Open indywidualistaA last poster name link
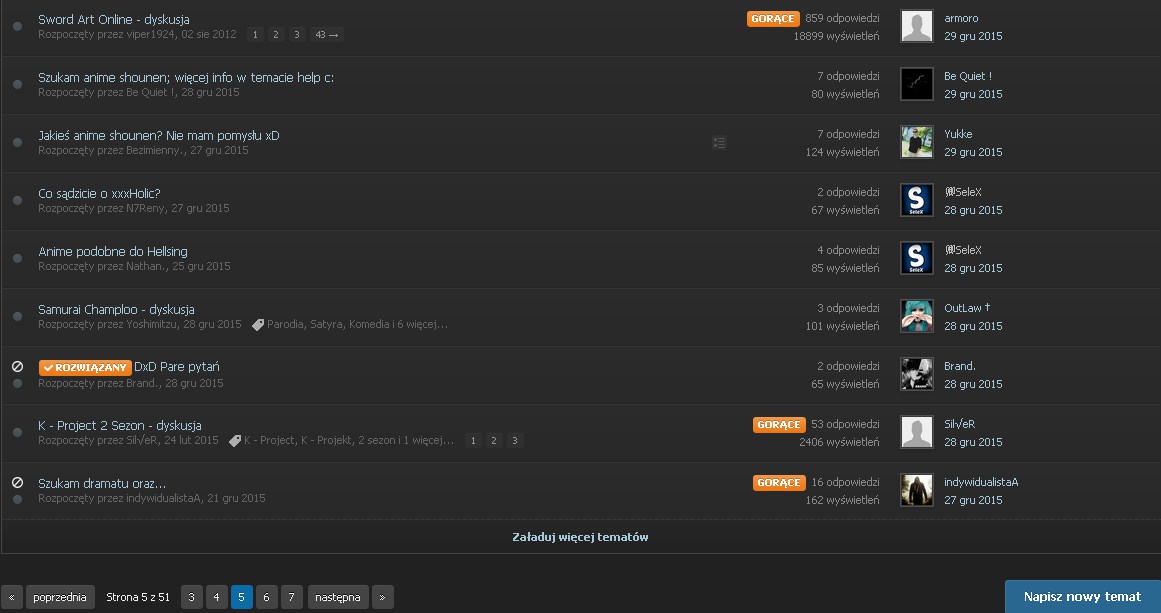Image resolution: width=1161 pixels, height=613 pixels. (x=981, y=482)
